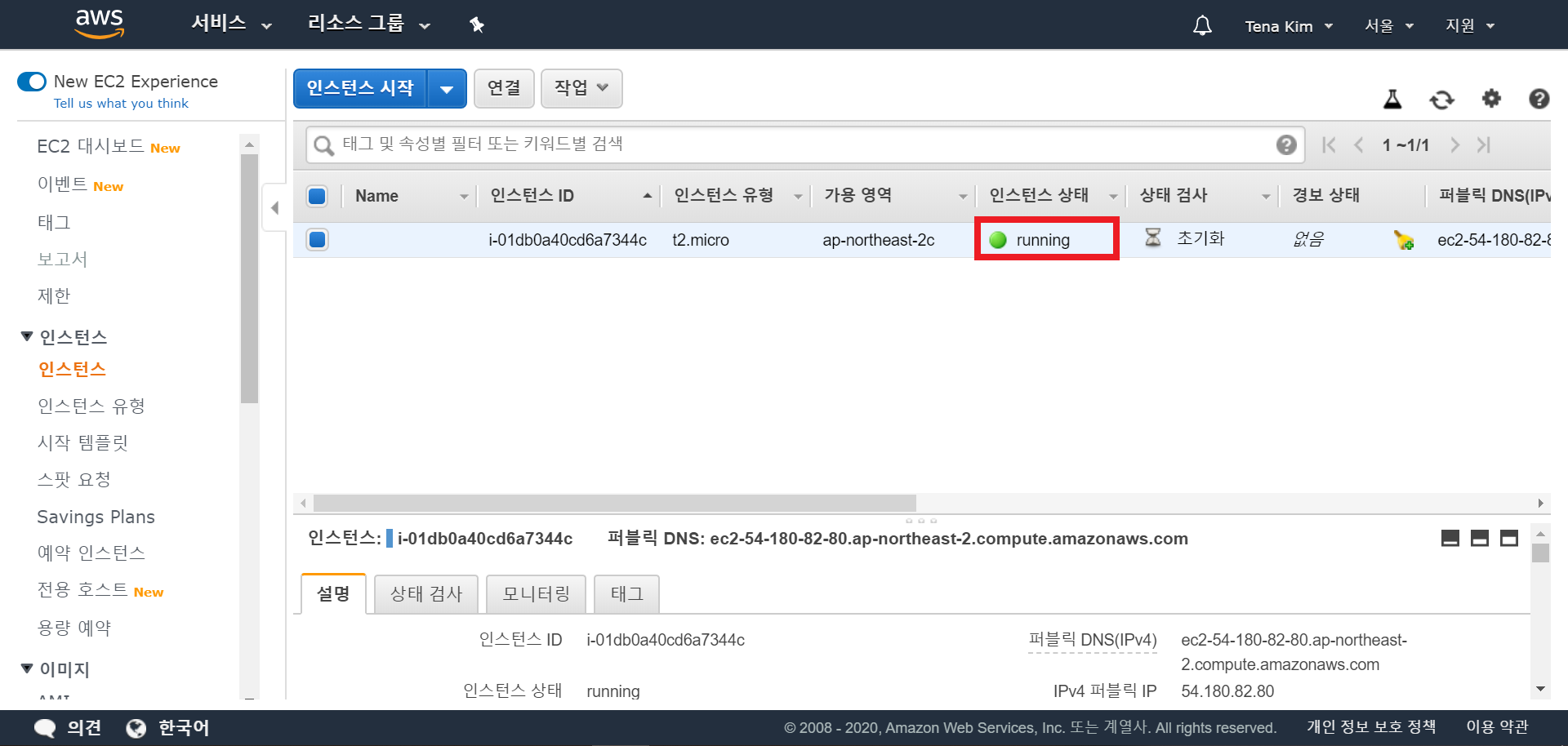Open table settings gear icon

click(1491, 99)
